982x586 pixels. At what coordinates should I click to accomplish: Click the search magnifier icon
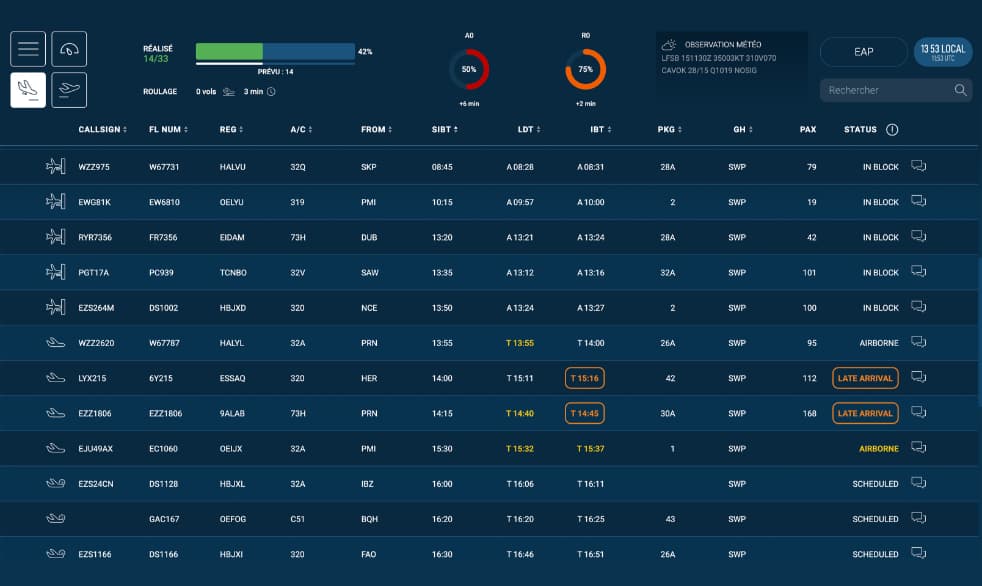pyautogui.click(x=960, y=90)
